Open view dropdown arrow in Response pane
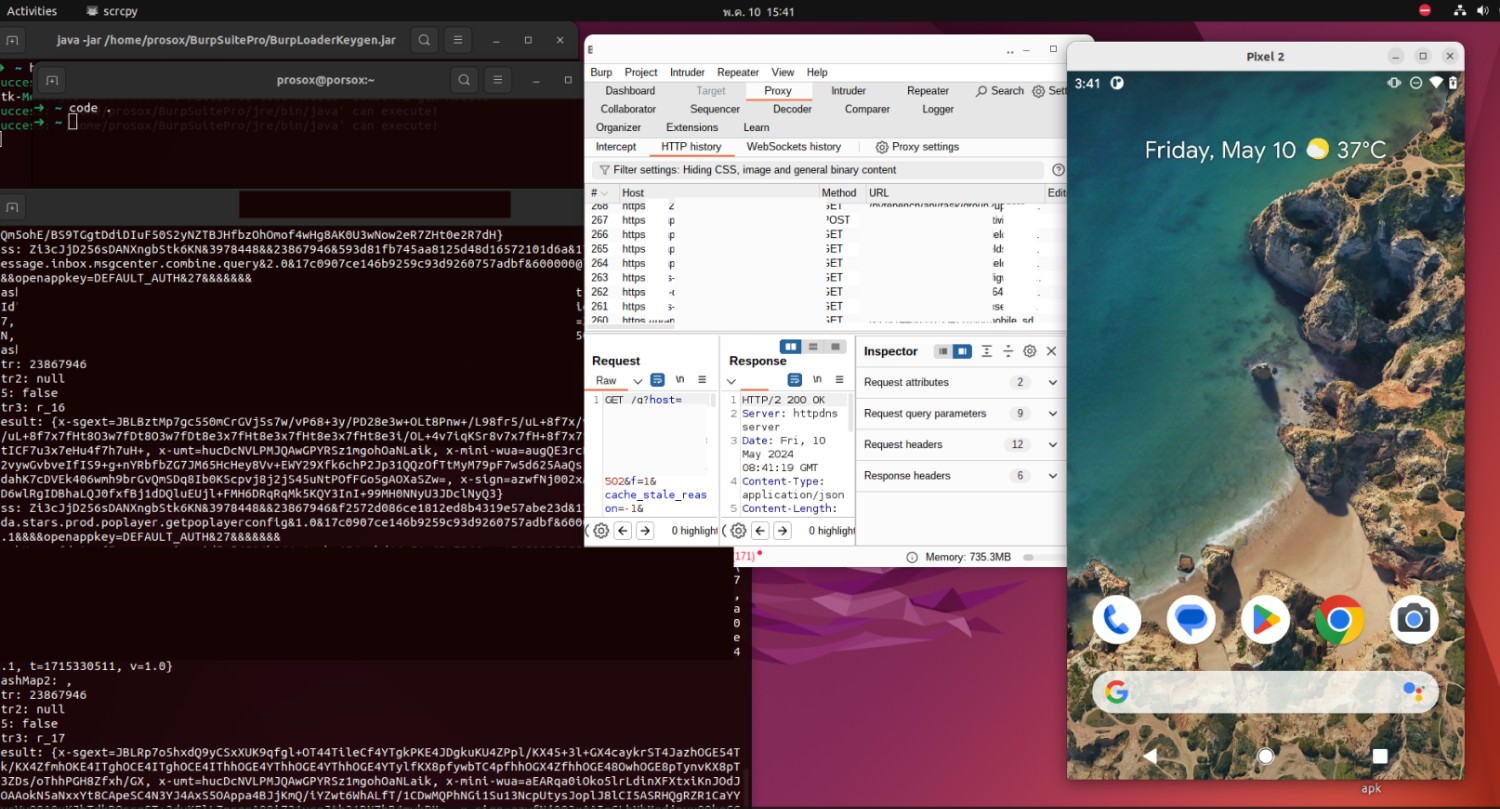The image size is (1500, 809). click(731, 381)
